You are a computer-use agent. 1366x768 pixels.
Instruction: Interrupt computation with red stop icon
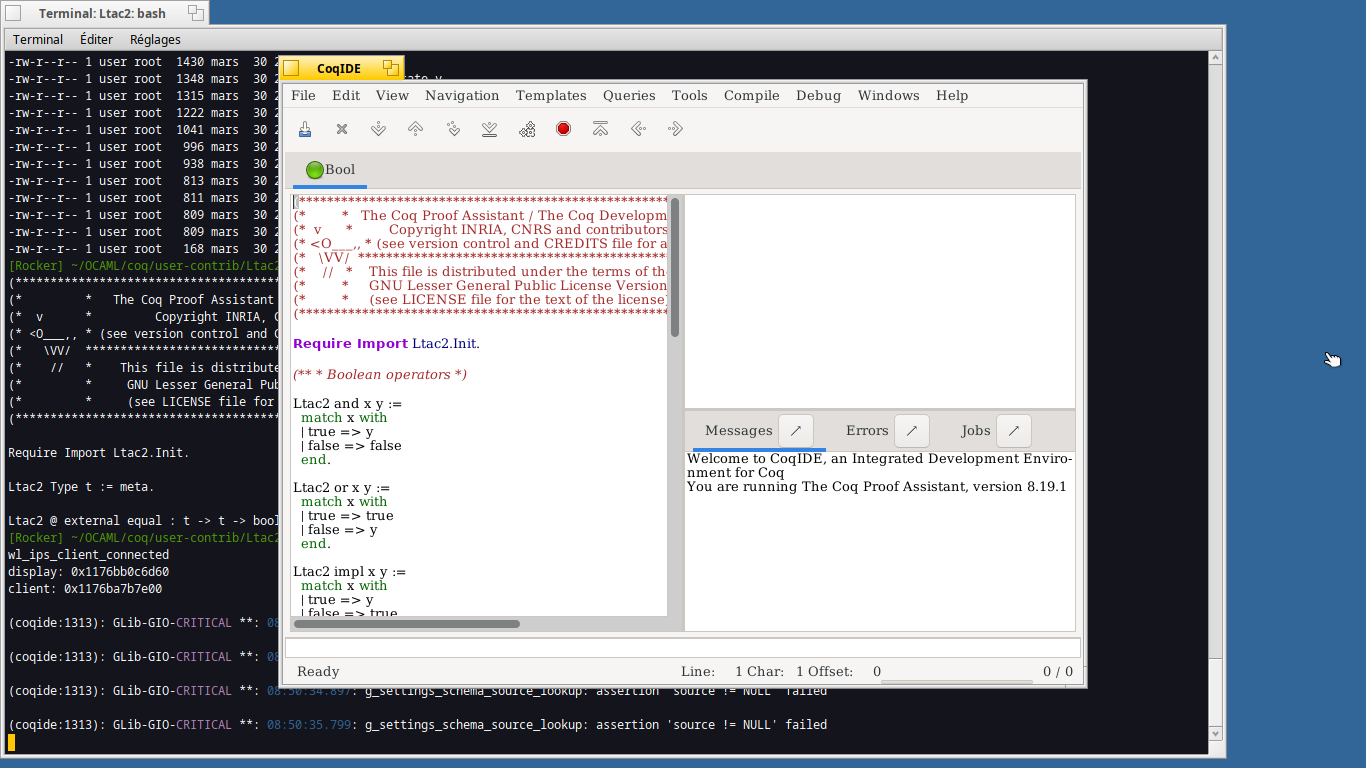(563, 129)
